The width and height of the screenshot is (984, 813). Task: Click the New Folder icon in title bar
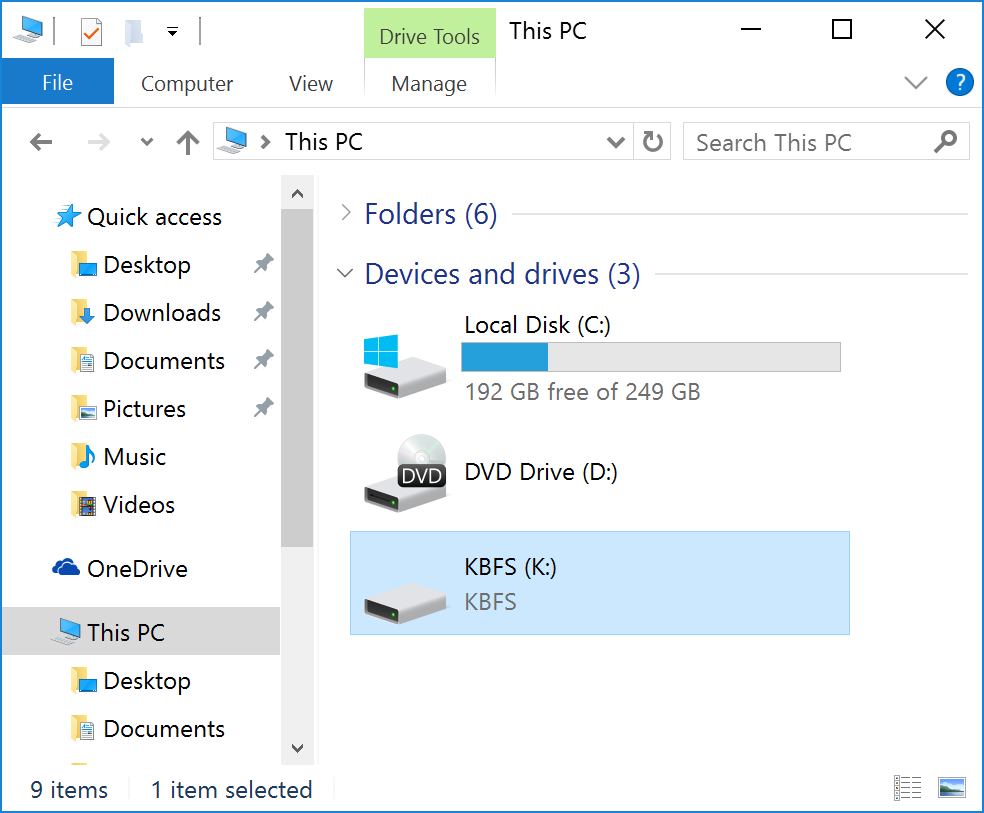tap(132, 31)
